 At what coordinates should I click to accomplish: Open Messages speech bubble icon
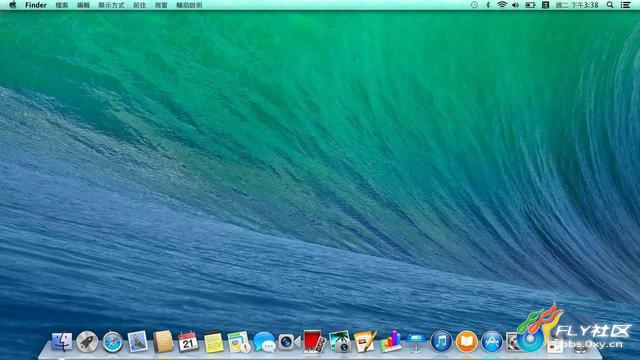click(264, 342)
